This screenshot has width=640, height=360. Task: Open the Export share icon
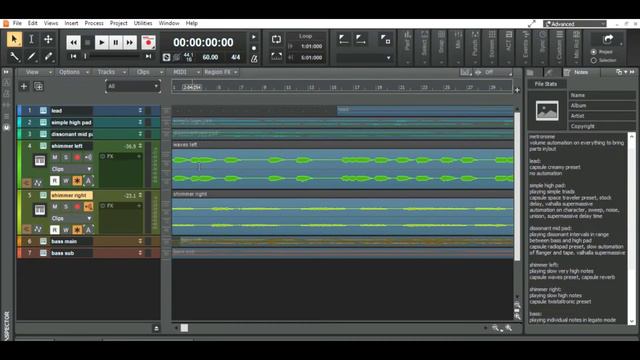(608, 39)
